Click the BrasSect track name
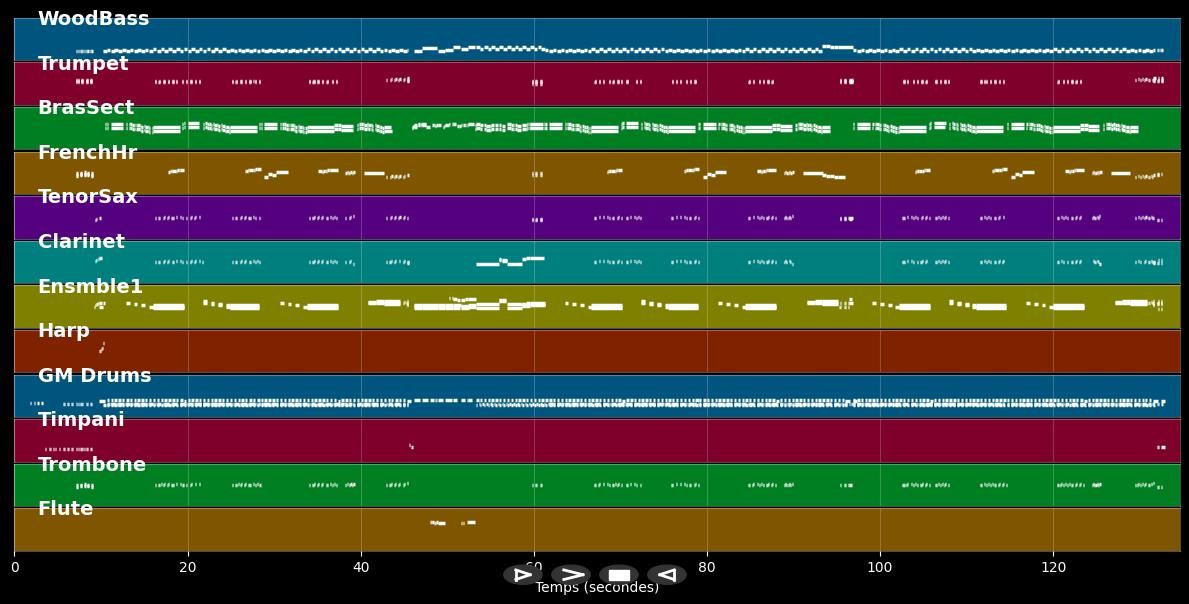The image size is (1189, 604). tap(86, 108)
